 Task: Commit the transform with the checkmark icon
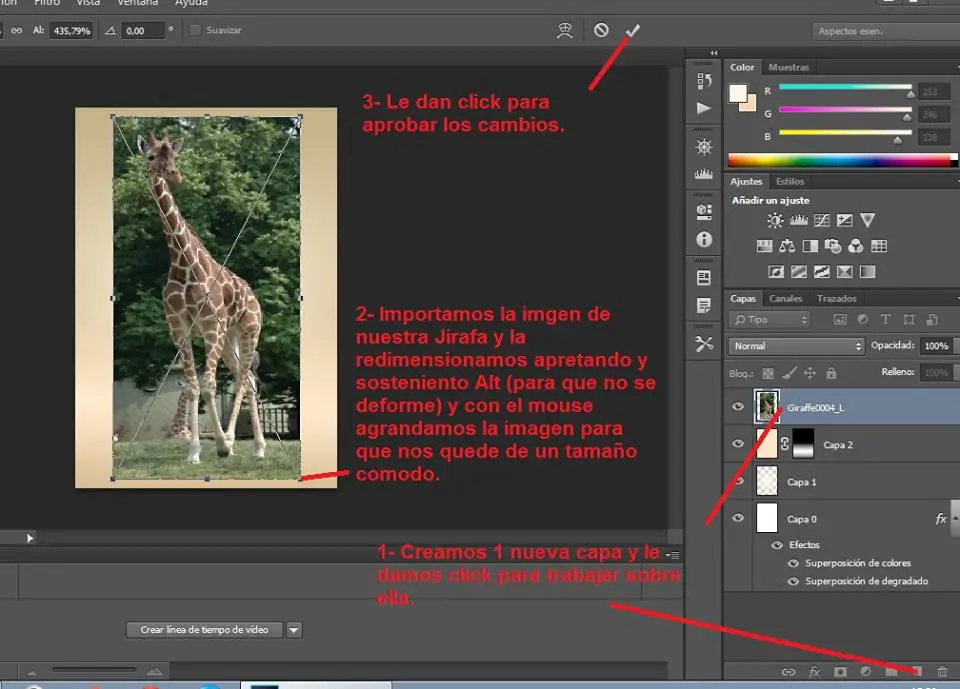tap(632, 31)
